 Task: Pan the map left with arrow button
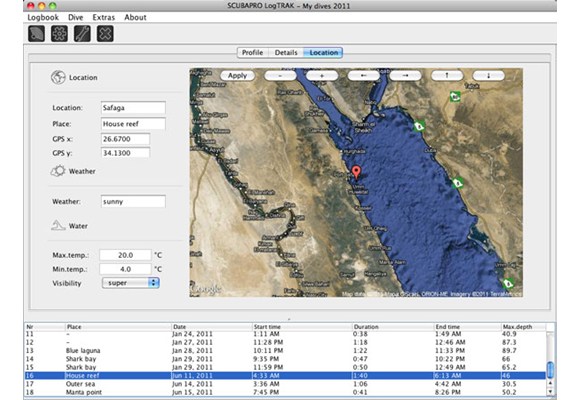(x=364, y=75)
